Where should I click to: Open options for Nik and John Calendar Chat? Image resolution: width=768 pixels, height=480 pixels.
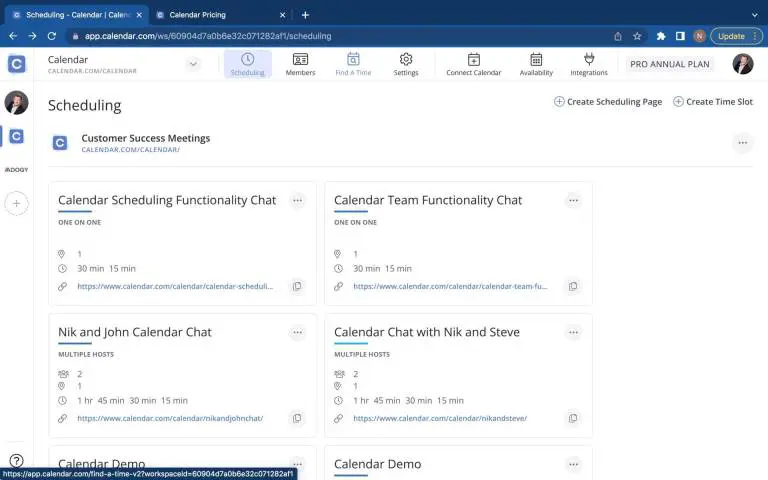point(297,333)
